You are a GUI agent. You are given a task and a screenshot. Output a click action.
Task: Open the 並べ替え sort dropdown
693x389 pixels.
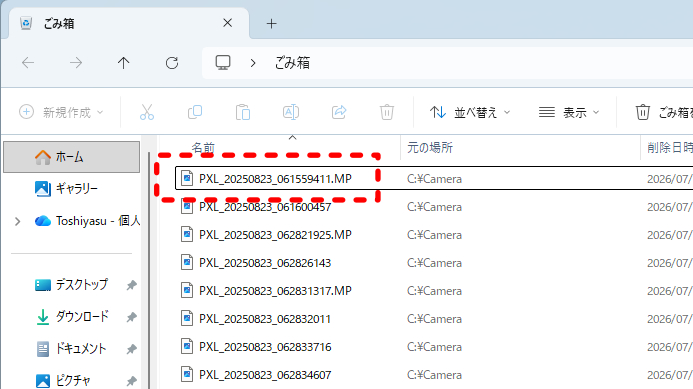pos(470,112)
